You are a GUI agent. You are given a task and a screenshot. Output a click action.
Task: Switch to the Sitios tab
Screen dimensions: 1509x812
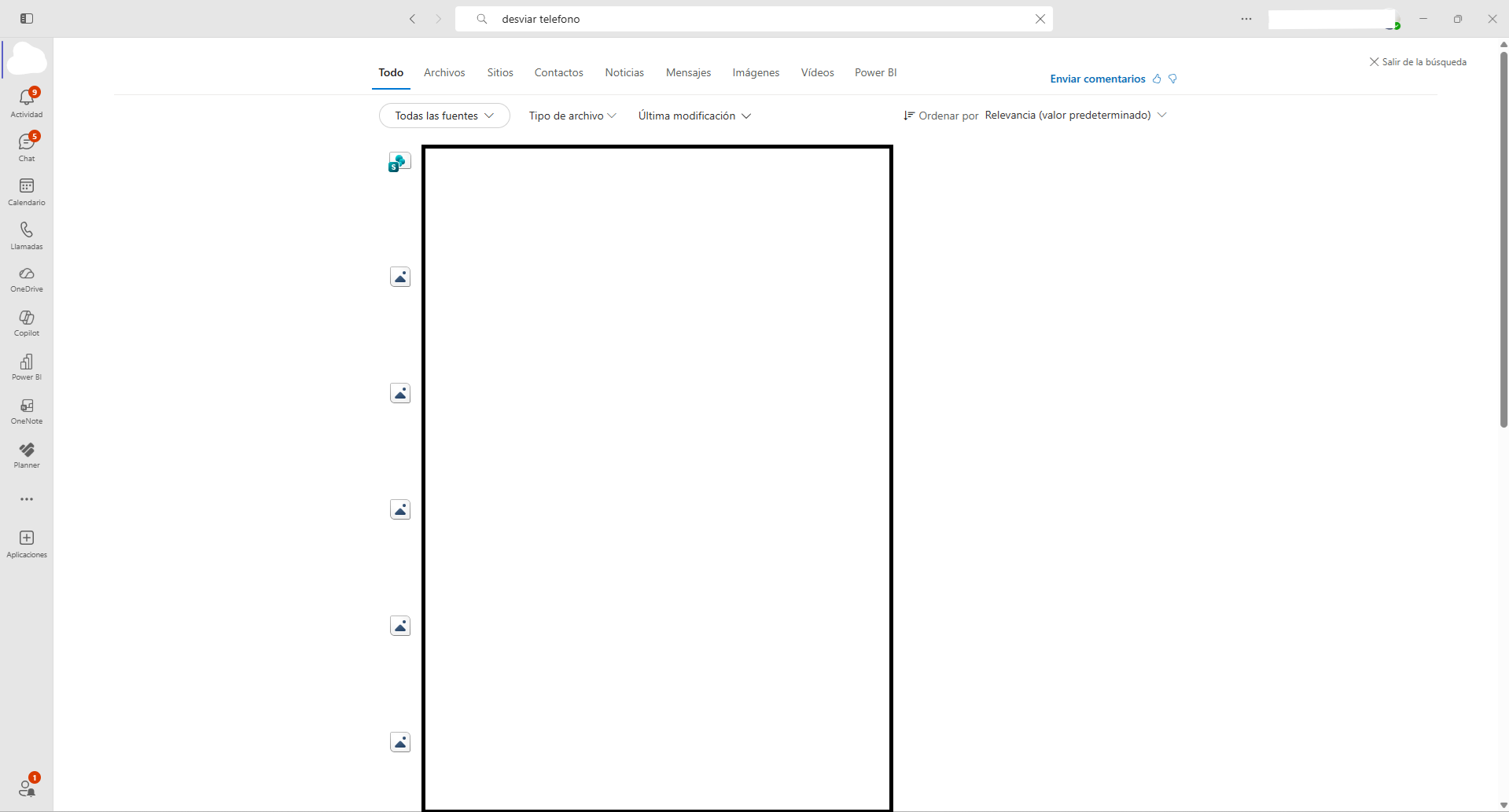coord(500,72)
